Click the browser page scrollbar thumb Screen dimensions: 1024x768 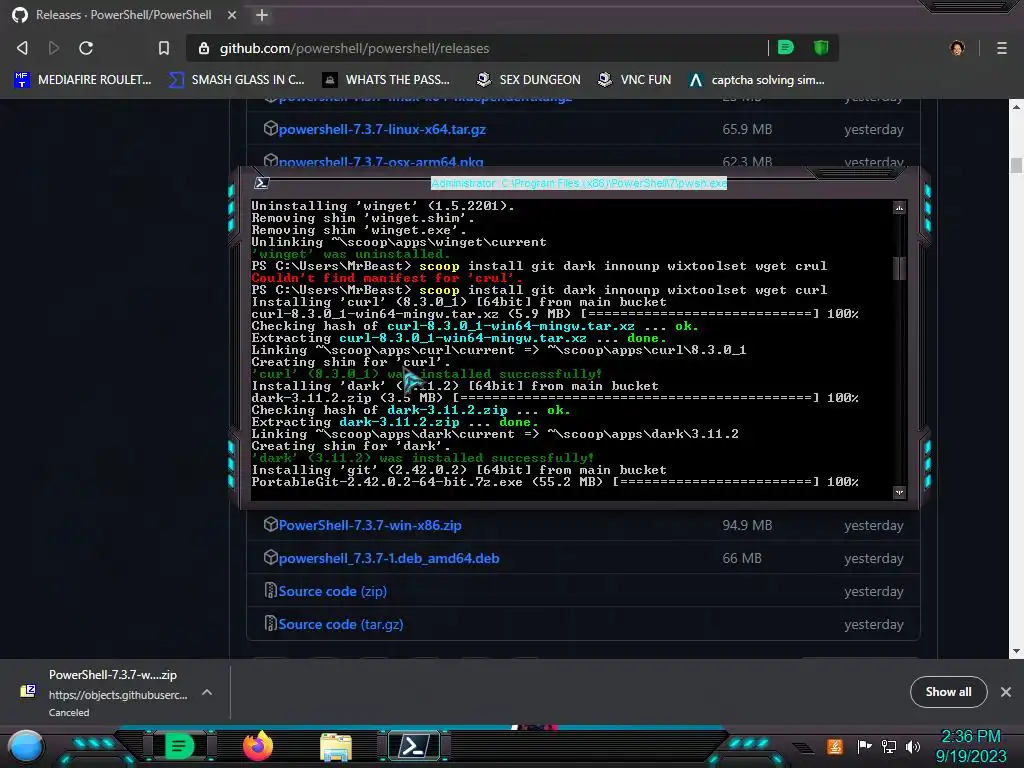tap(1016, 165)
